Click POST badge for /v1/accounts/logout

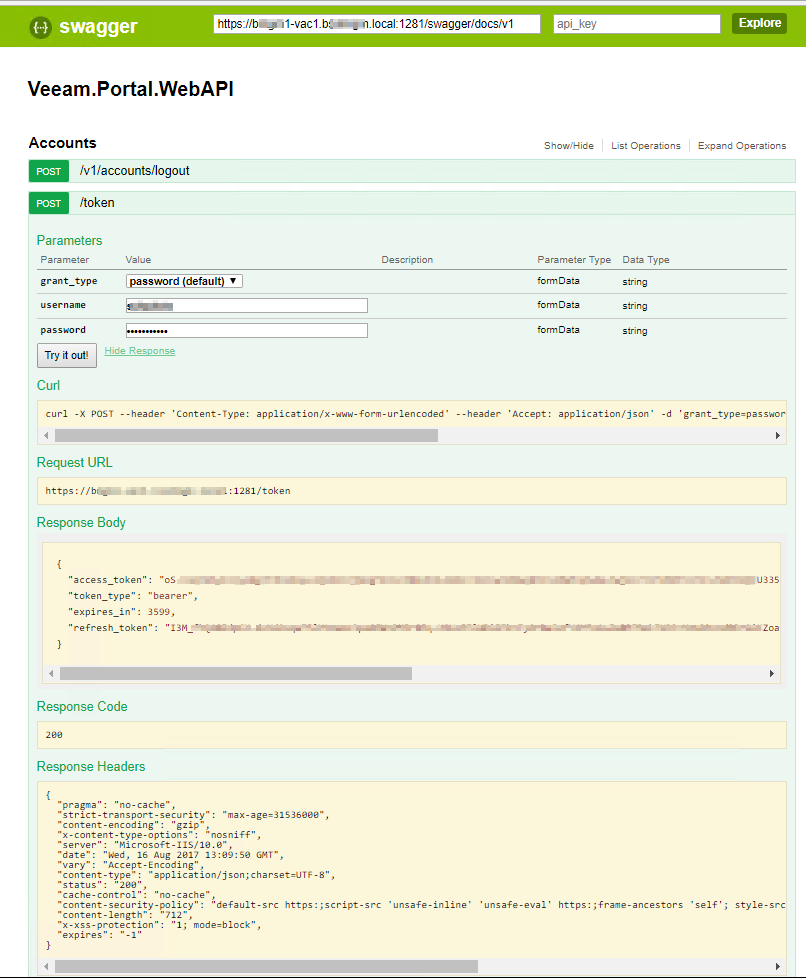49,171
